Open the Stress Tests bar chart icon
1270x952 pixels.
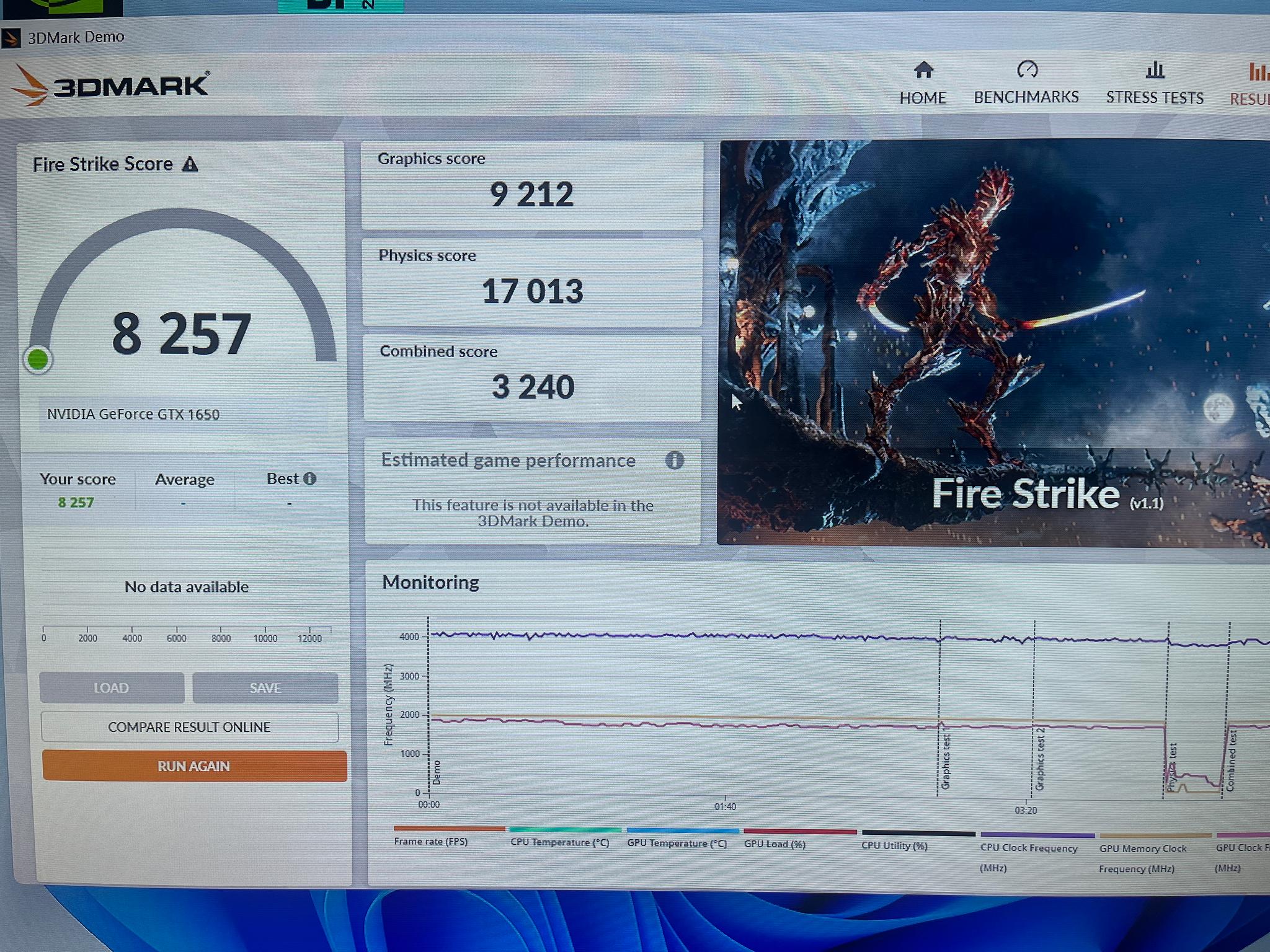pyautogui.click(x=1155, y=70)
